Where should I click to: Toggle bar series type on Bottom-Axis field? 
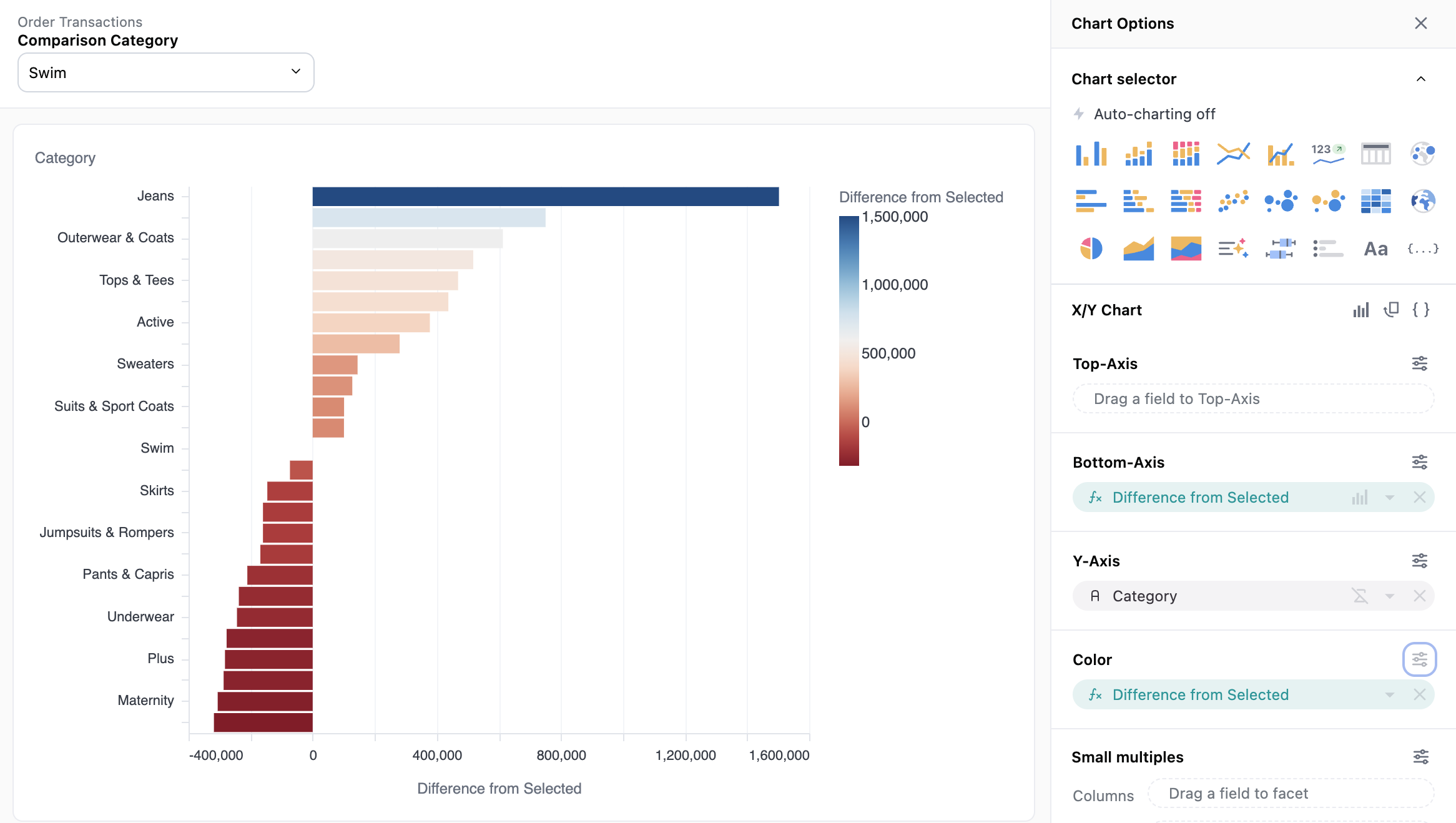click(1360, 498)
